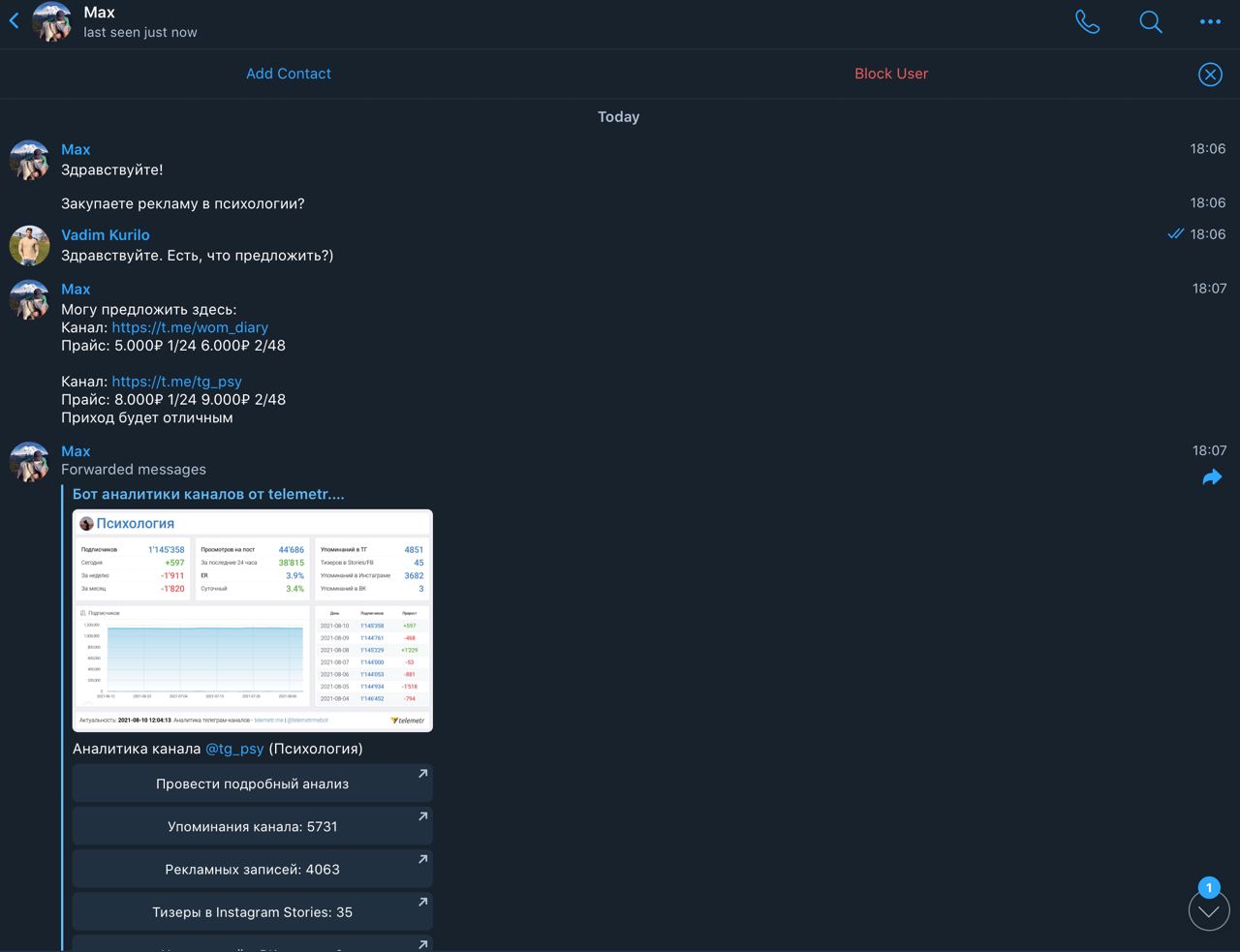Click the double-check read receipt icon
Viewport: 1240px width, 952px height.
1175,233
